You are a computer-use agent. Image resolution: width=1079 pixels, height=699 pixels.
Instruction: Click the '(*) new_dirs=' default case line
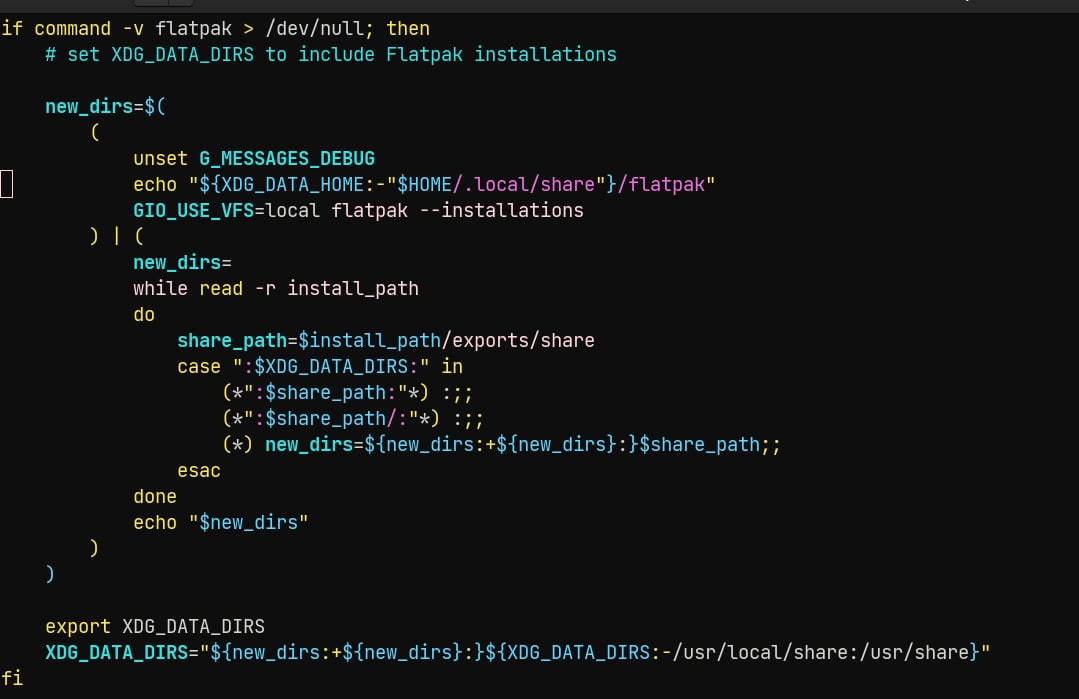(x=502, y=444)
